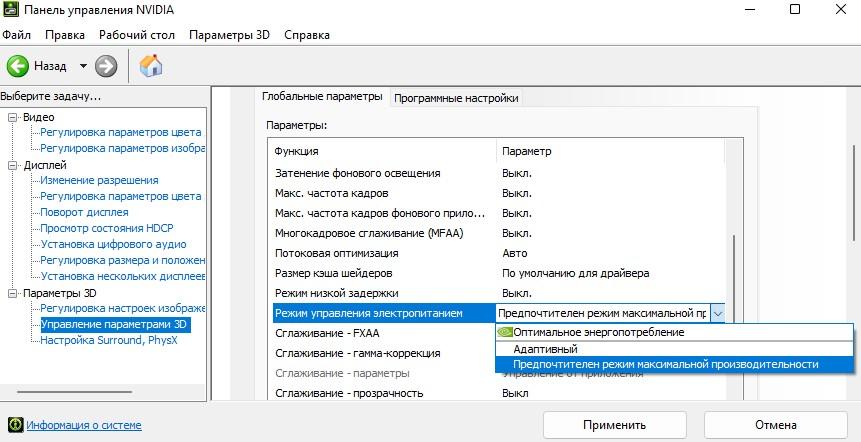
Task: Click the System Information icon
Action: pos(16,424)
